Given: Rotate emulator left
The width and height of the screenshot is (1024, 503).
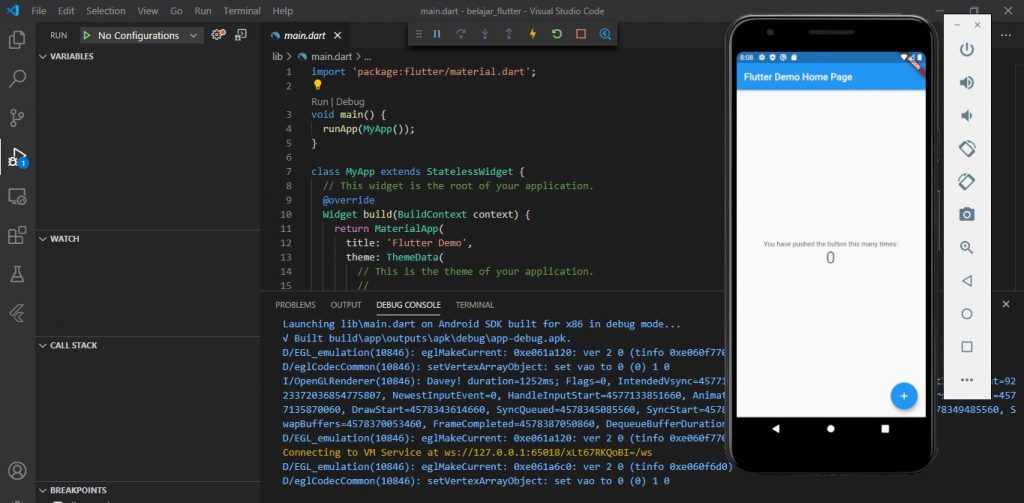Looking at the screenshot, I should (967, 148).
